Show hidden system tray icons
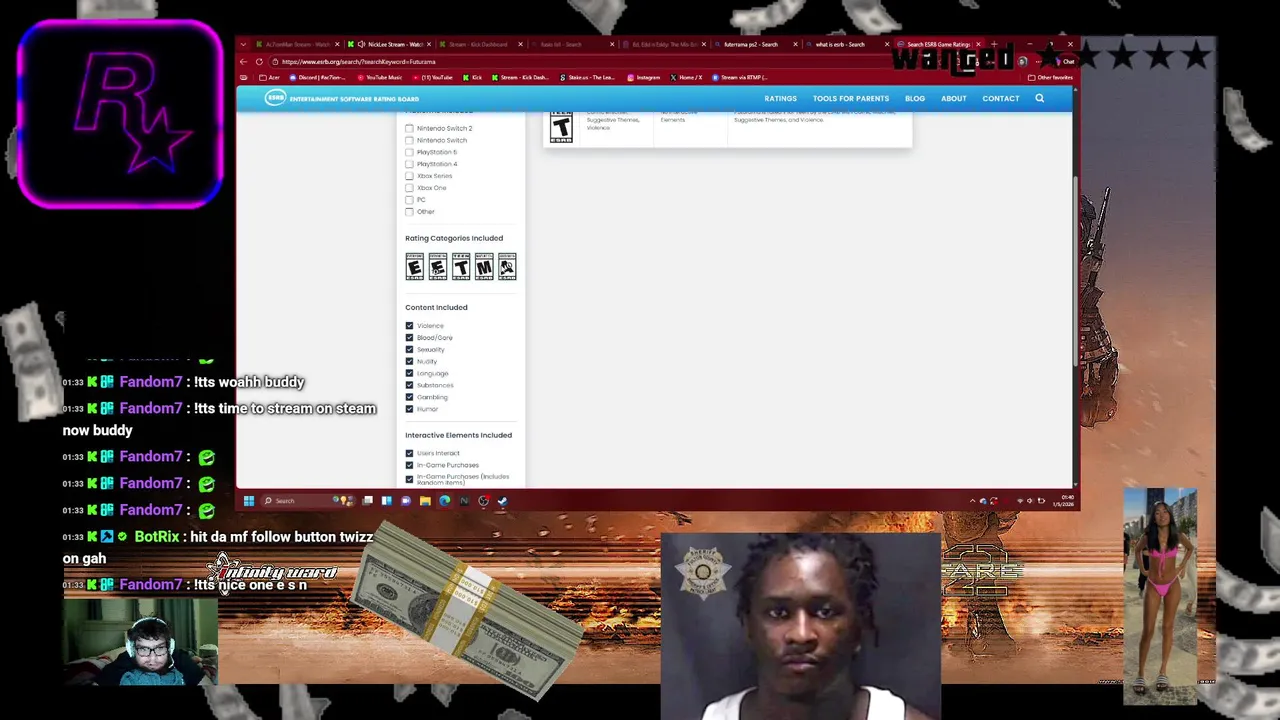This screenshot has height=720, width=1280. coord(972,501)
